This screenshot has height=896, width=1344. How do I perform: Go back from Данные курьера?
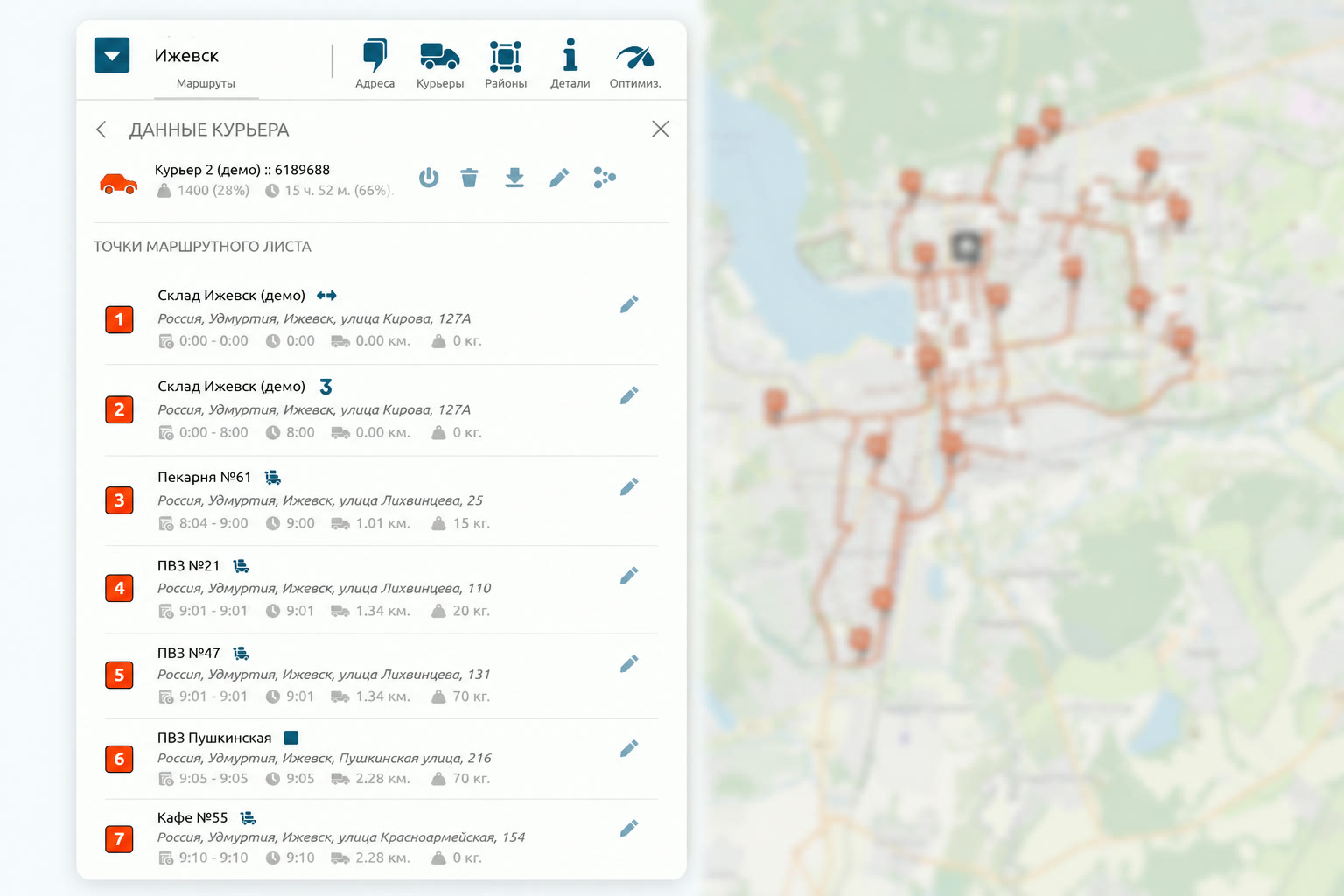(101, 129)
